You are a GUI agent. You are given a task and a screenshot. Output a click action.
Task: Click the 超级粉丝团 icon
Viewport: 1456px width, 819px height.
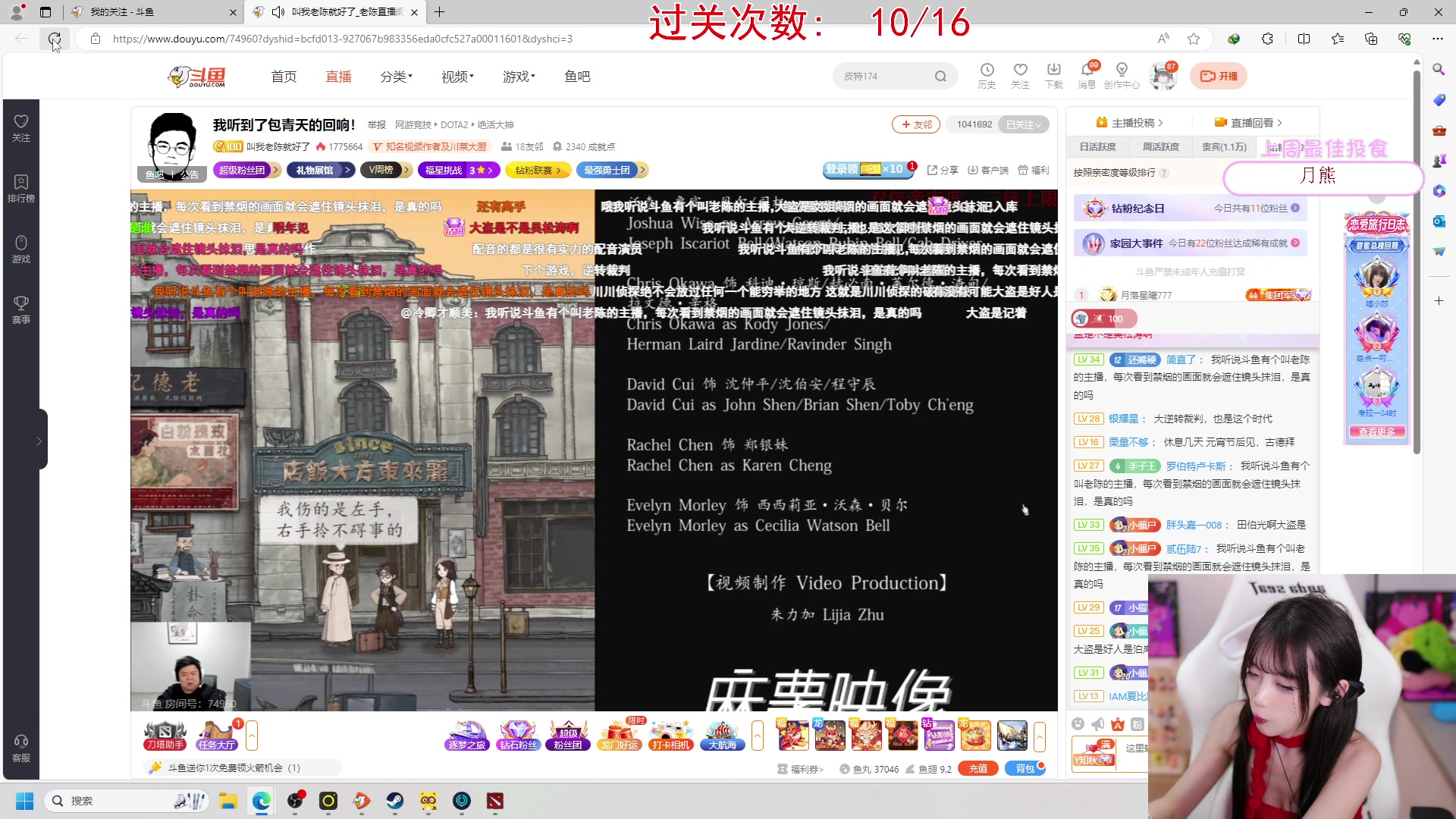(x=568, y=735)
